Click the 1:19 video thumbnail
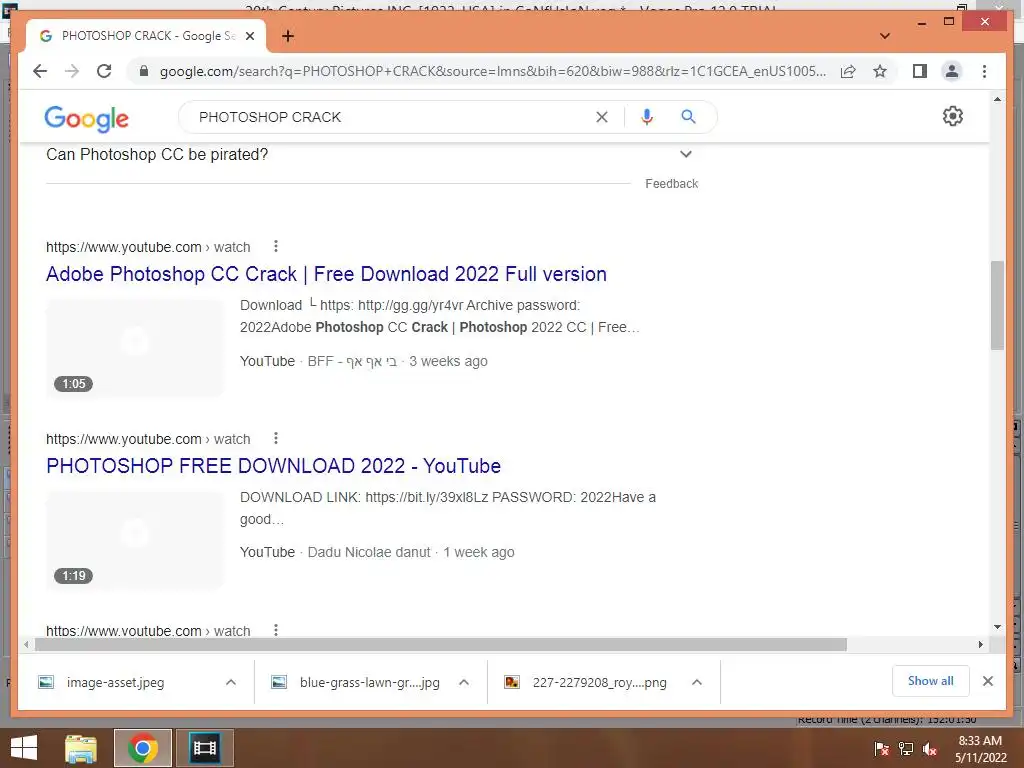Image resolution: width=1024 pixels, height=768 pixels. tap(134, 540)
